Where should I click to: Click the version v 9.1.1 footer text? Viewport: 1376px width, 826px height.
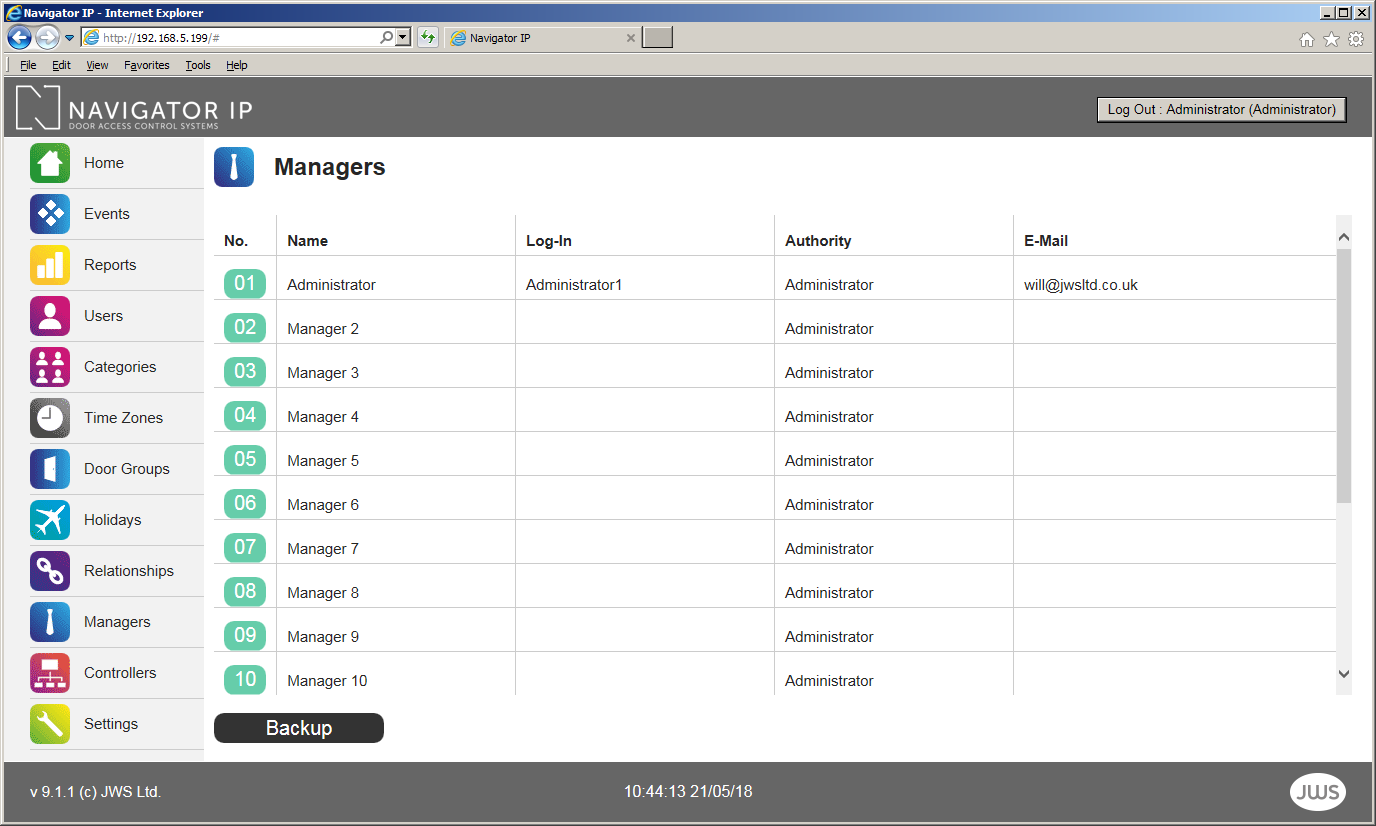click(96, 792)
